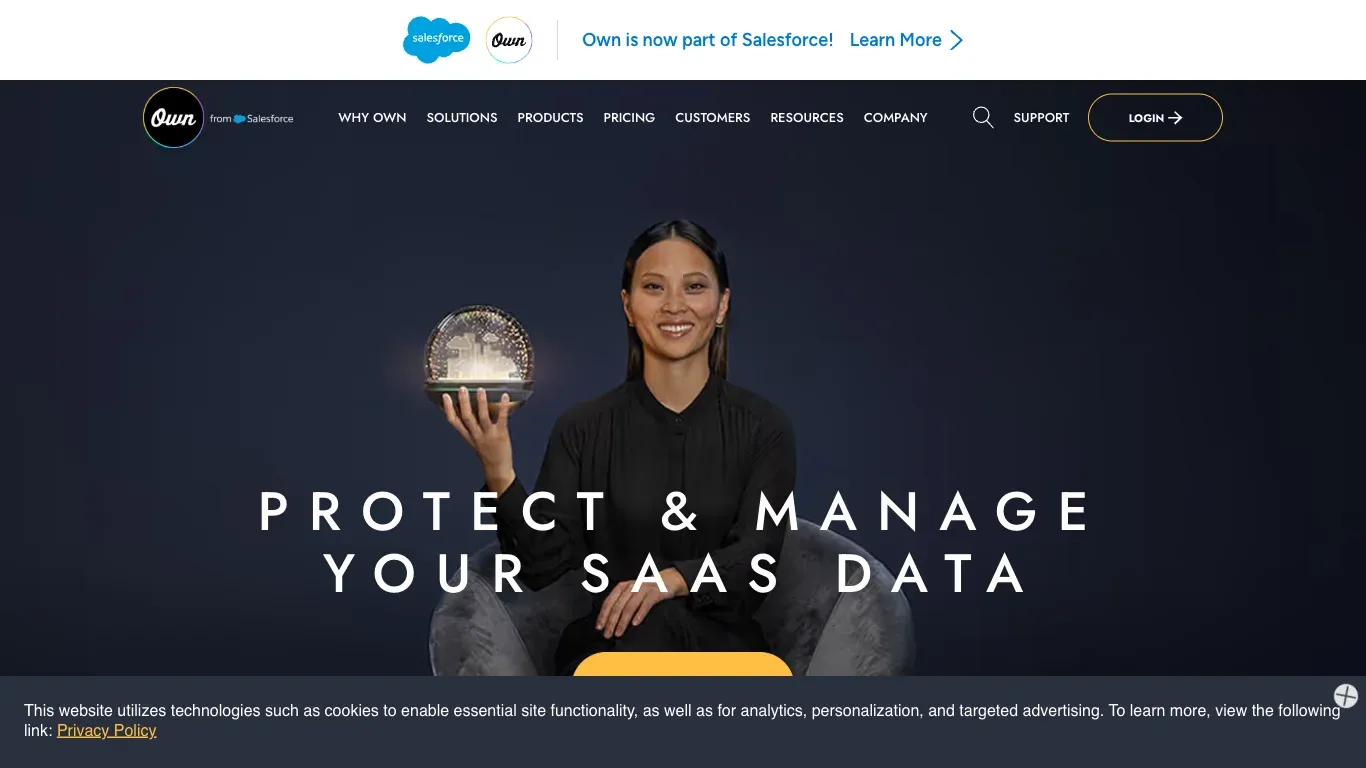Click the round Own logo in top banner
1366x768 pixels.
pos(509,40)
